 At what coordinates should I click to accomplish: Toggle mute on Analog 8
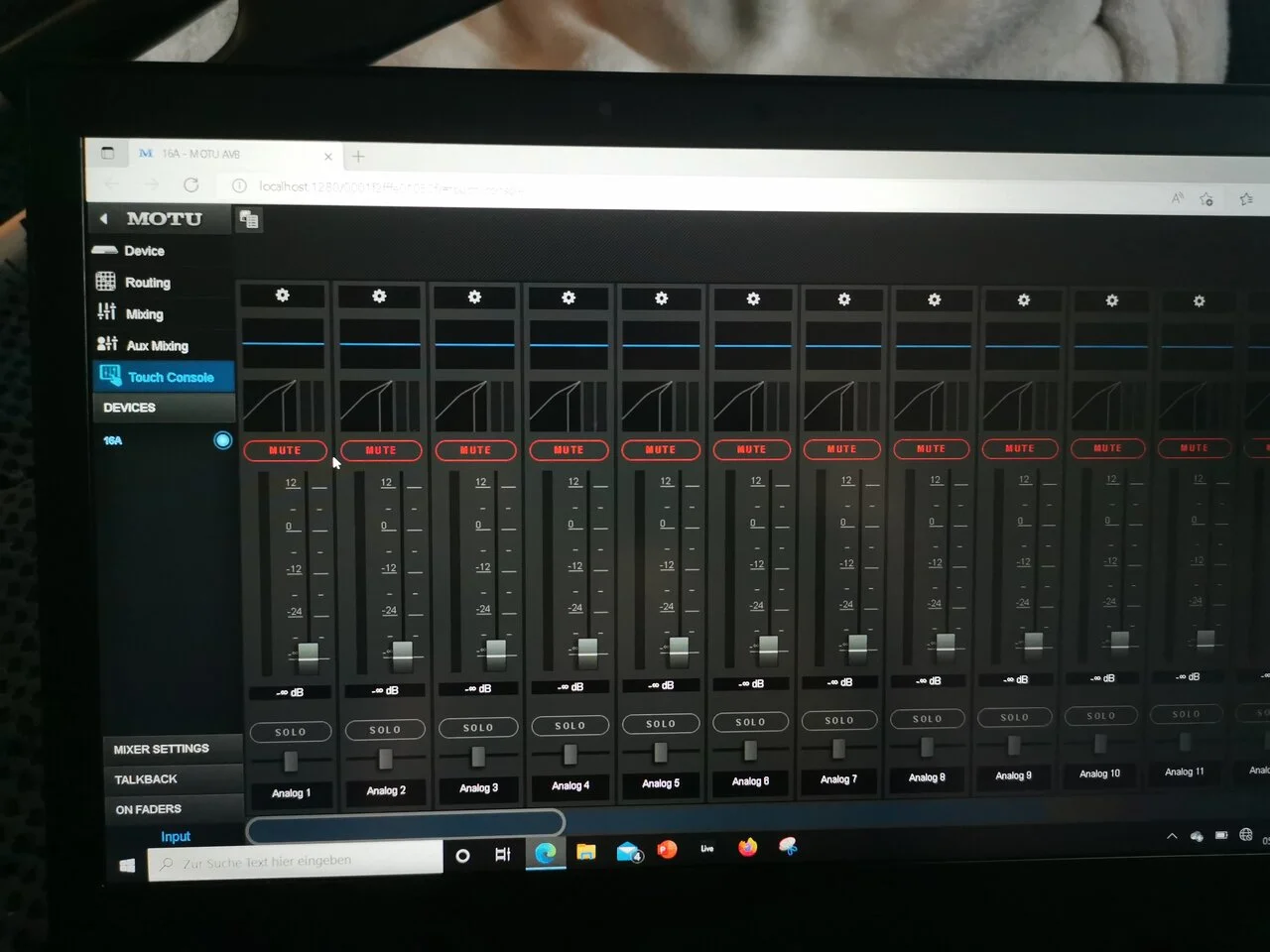tap(931, 448)
